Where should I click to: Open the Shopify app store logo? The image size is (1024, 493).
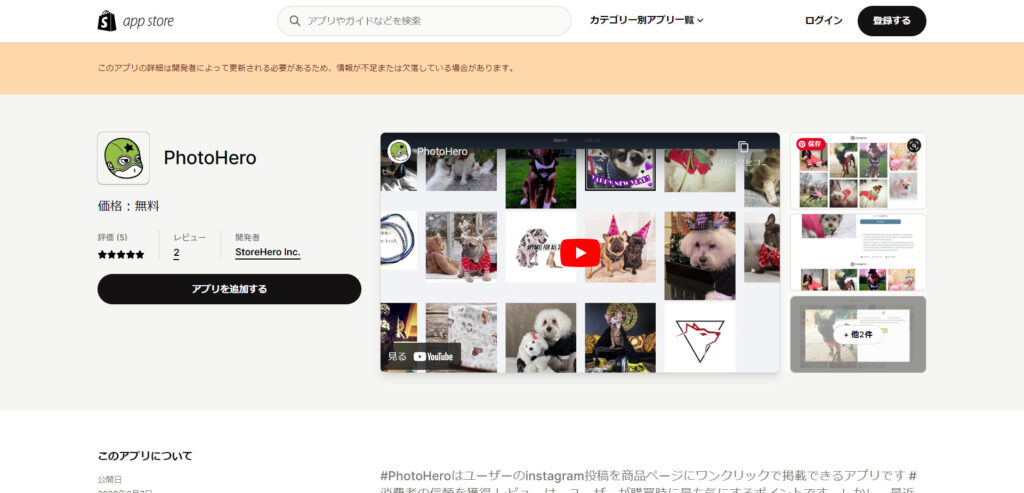136,21
